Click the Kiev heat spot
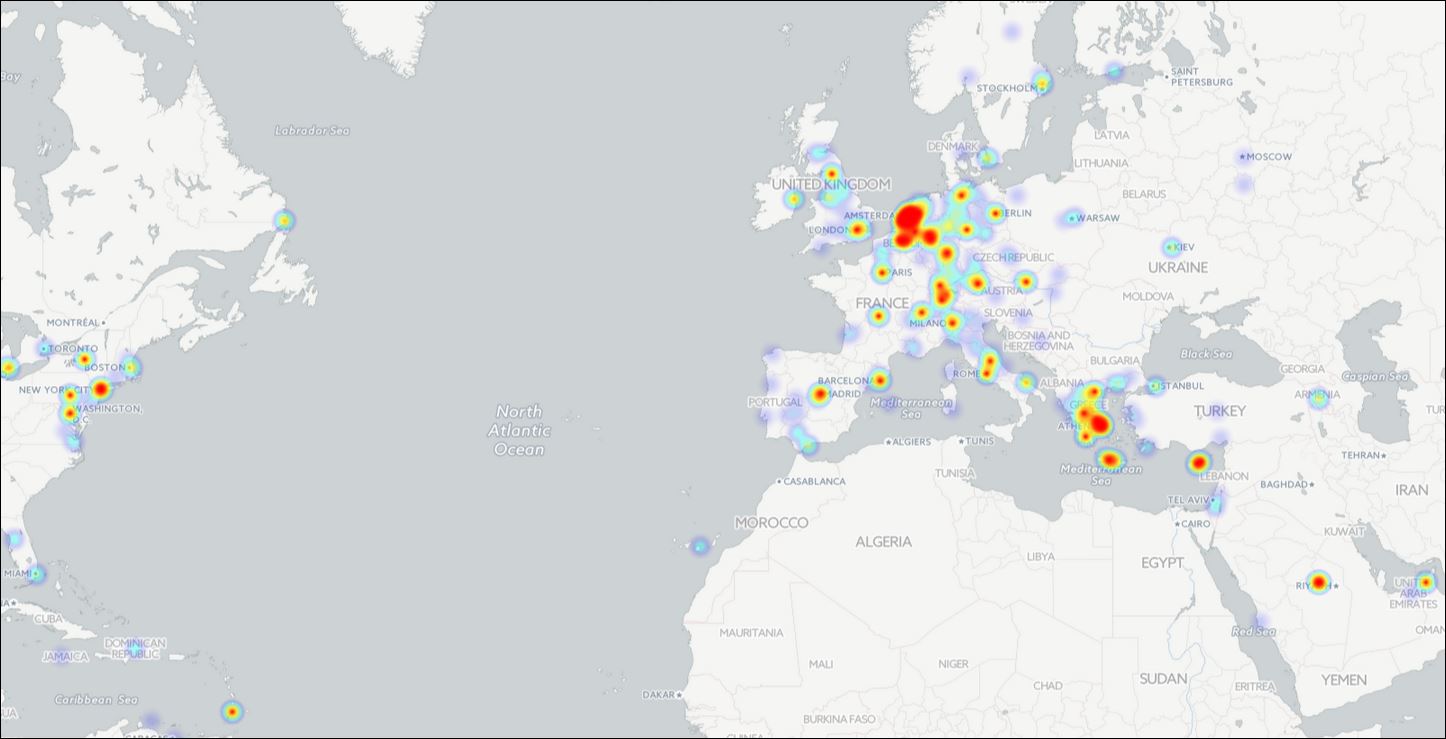1446x739 pixels. pyautogui.click(x=1171, y=247)
